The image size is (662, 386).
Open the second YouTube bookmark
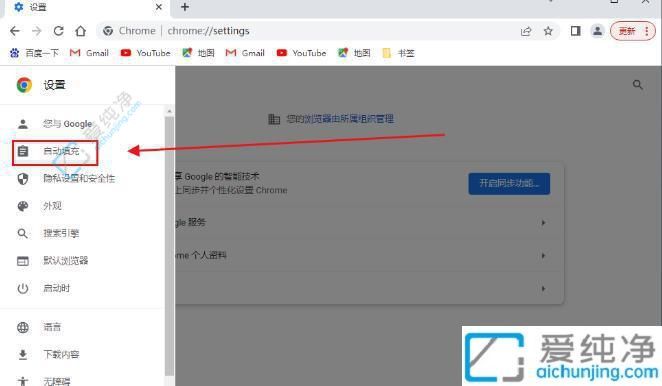click(x=301, y=53)
